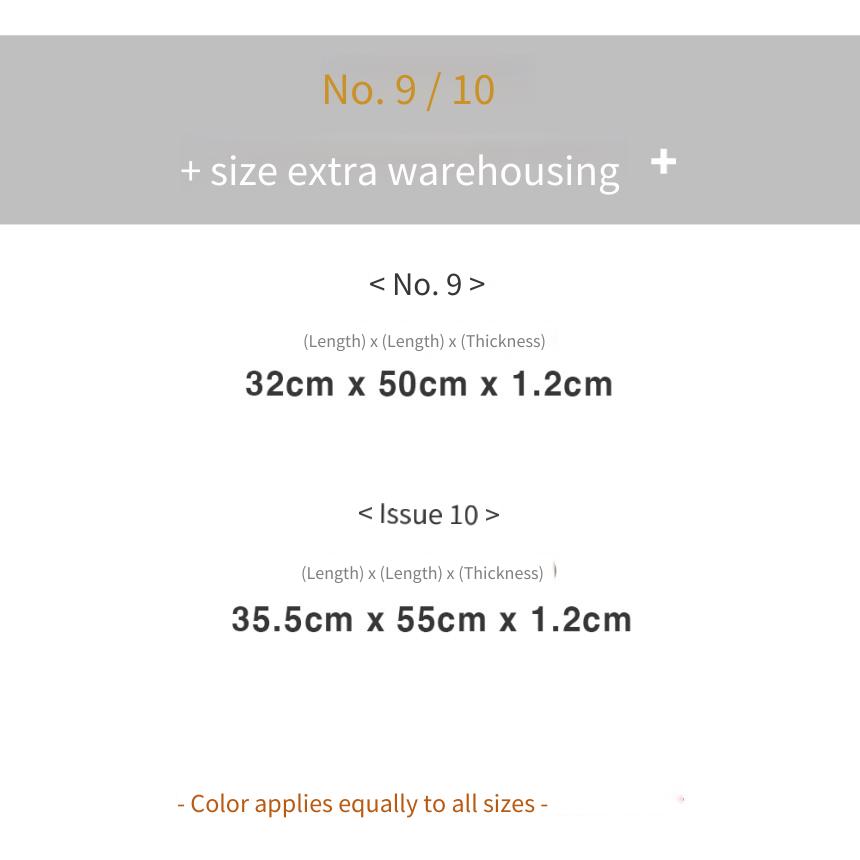Select '+ size extra warehousing' banner text
This screenshot has width=860, height=860.
400,172
